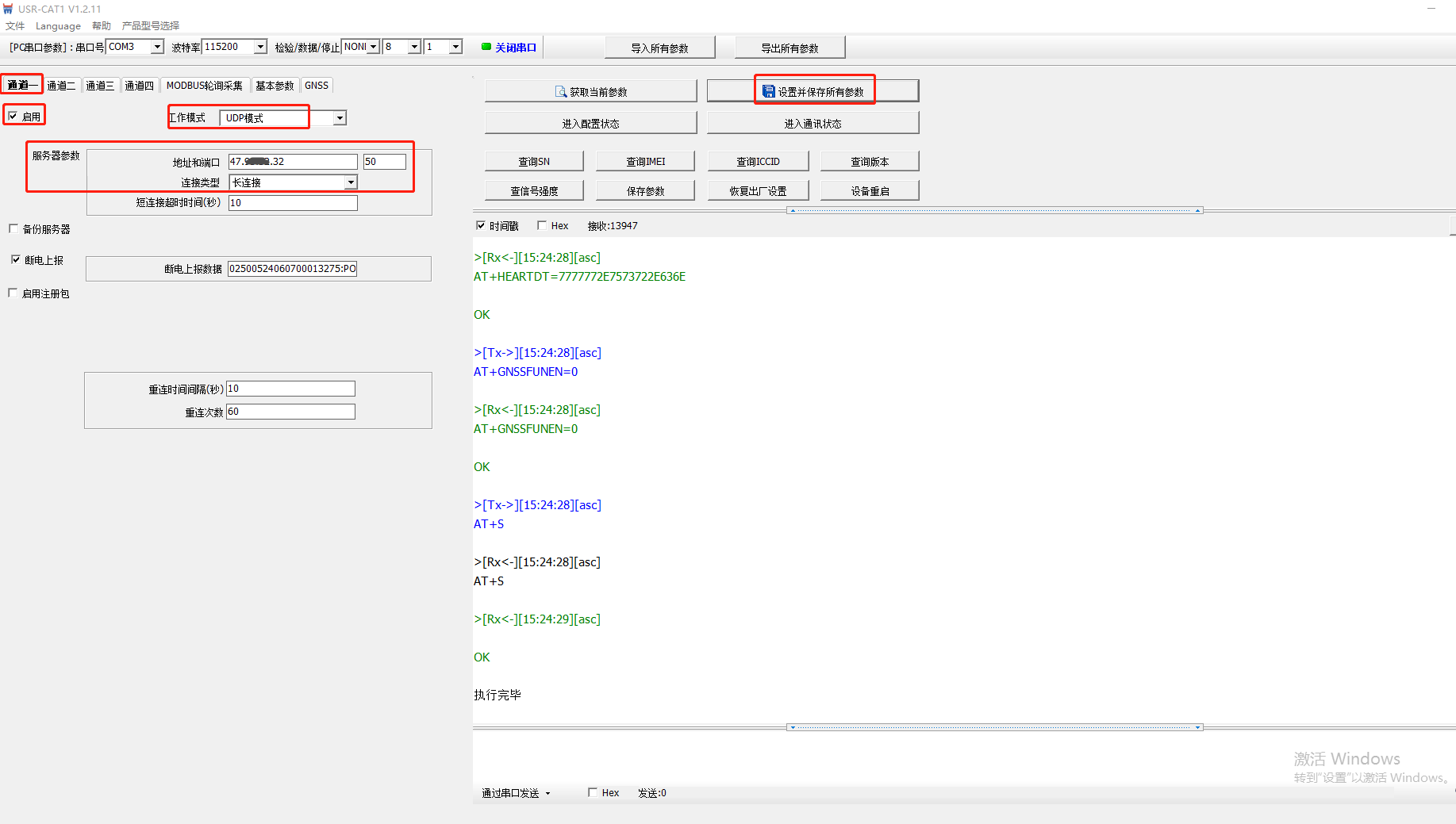This screenshot has height=824, width=1456.
Task: Click the magnifier icon on 获取当前参数
Action: point(560,92)
